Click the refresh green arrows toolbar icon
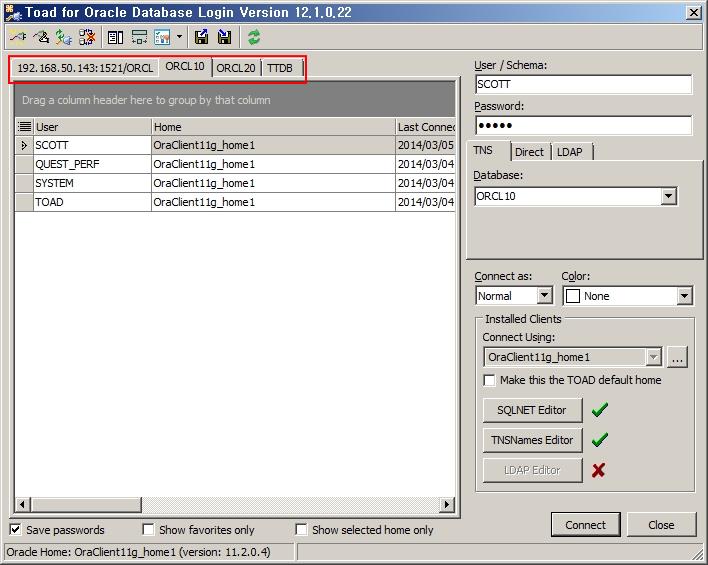This screenshot has height=565, width=708. pos(254,37)
